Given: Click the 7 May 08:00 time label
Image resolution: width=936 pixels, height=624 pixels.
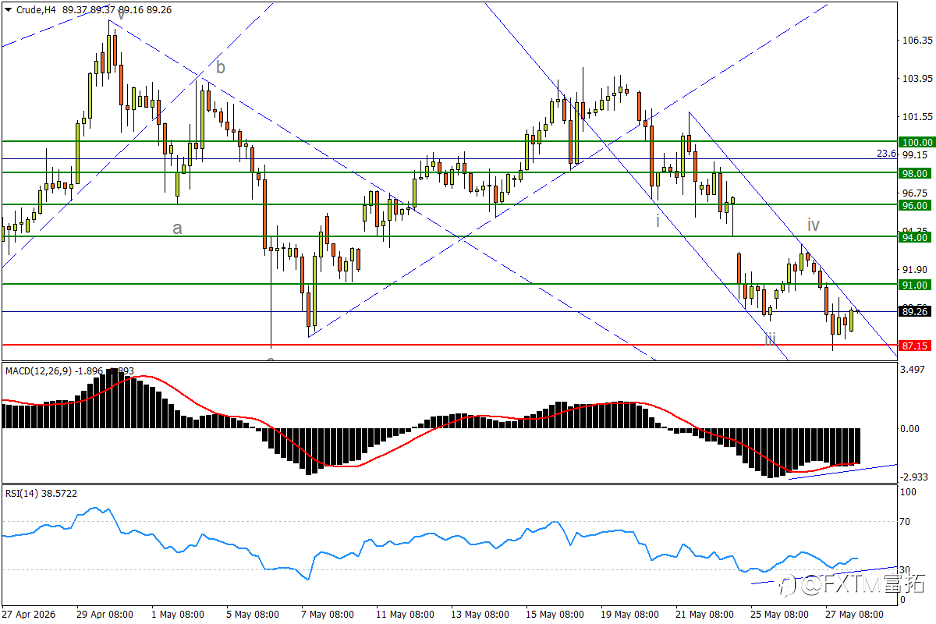Looking at the screenshot, I should [327, 614].
